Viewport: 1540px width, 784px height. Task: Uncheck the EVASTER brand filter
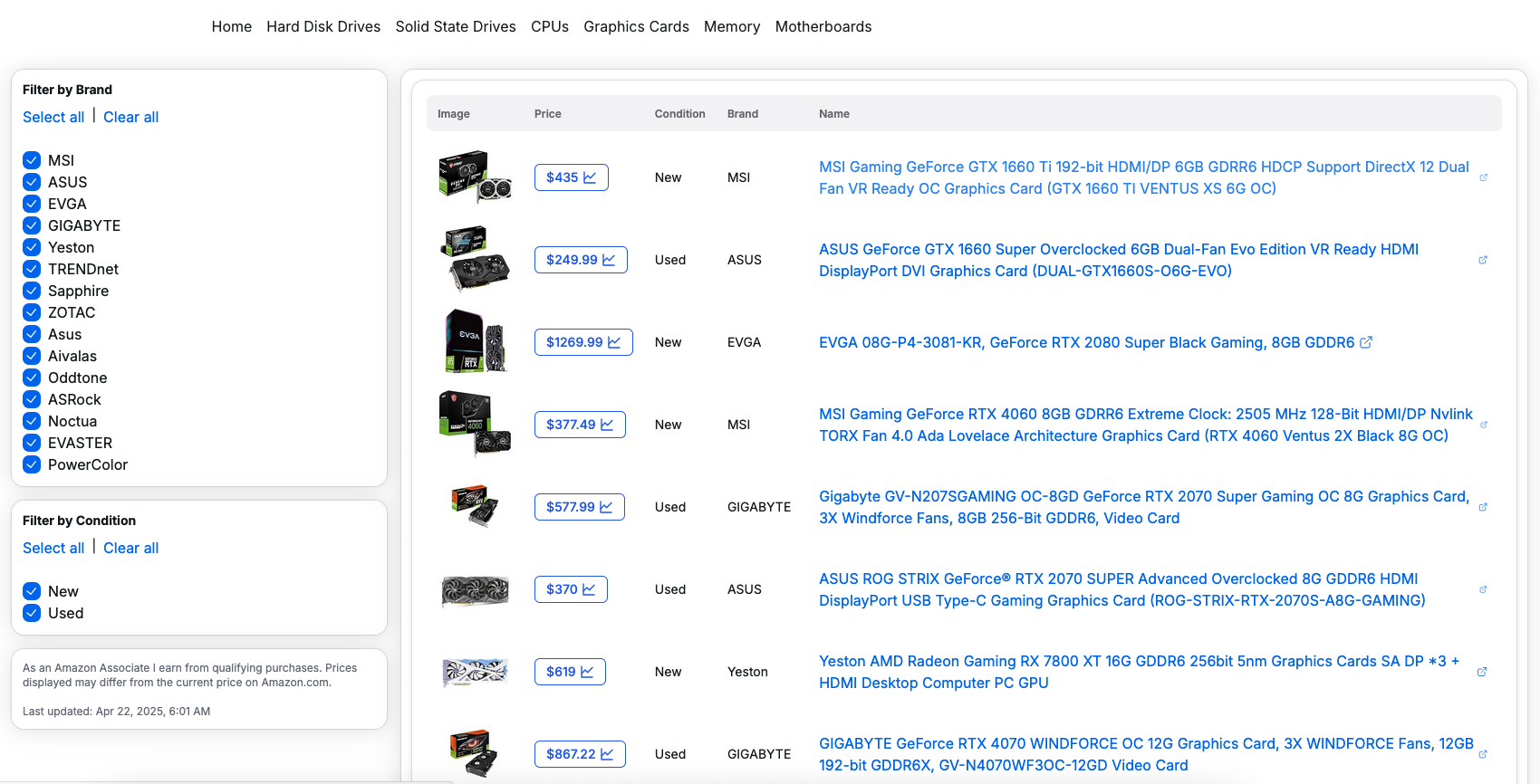coord(32,443)
